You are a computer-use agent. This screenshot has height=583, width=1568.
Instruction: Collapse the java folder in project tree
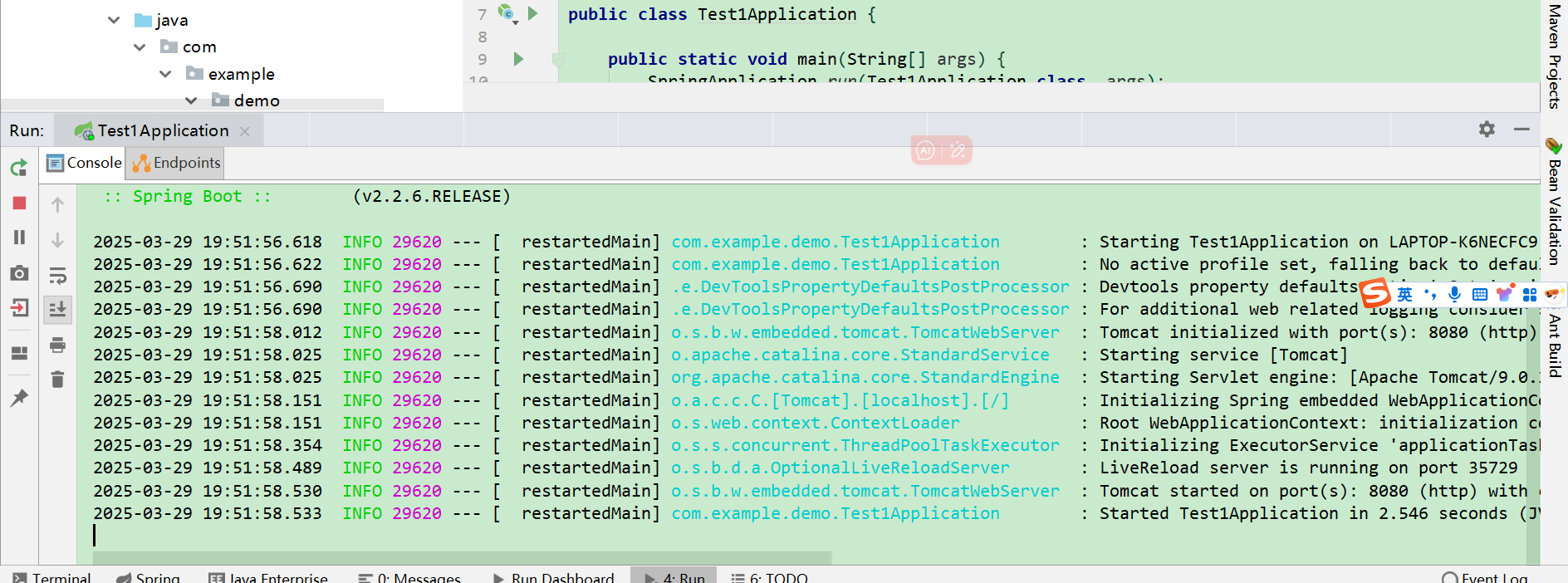pos(114,20)
